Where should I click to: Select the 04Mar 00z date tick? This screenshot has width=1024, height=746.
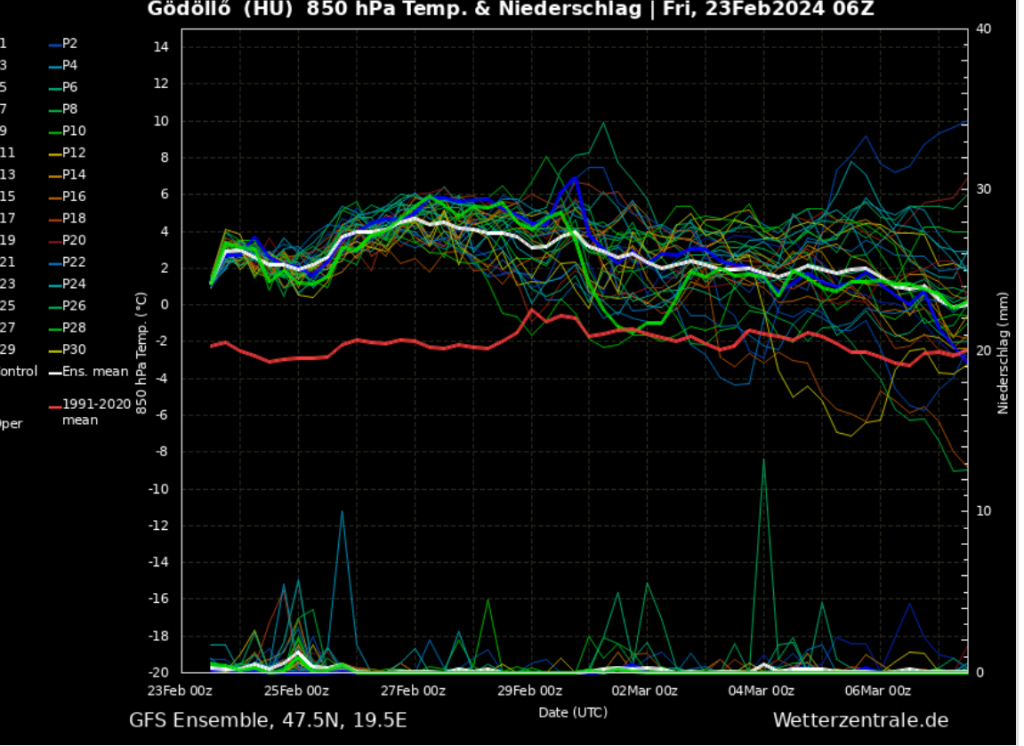[x=760, y=690]
